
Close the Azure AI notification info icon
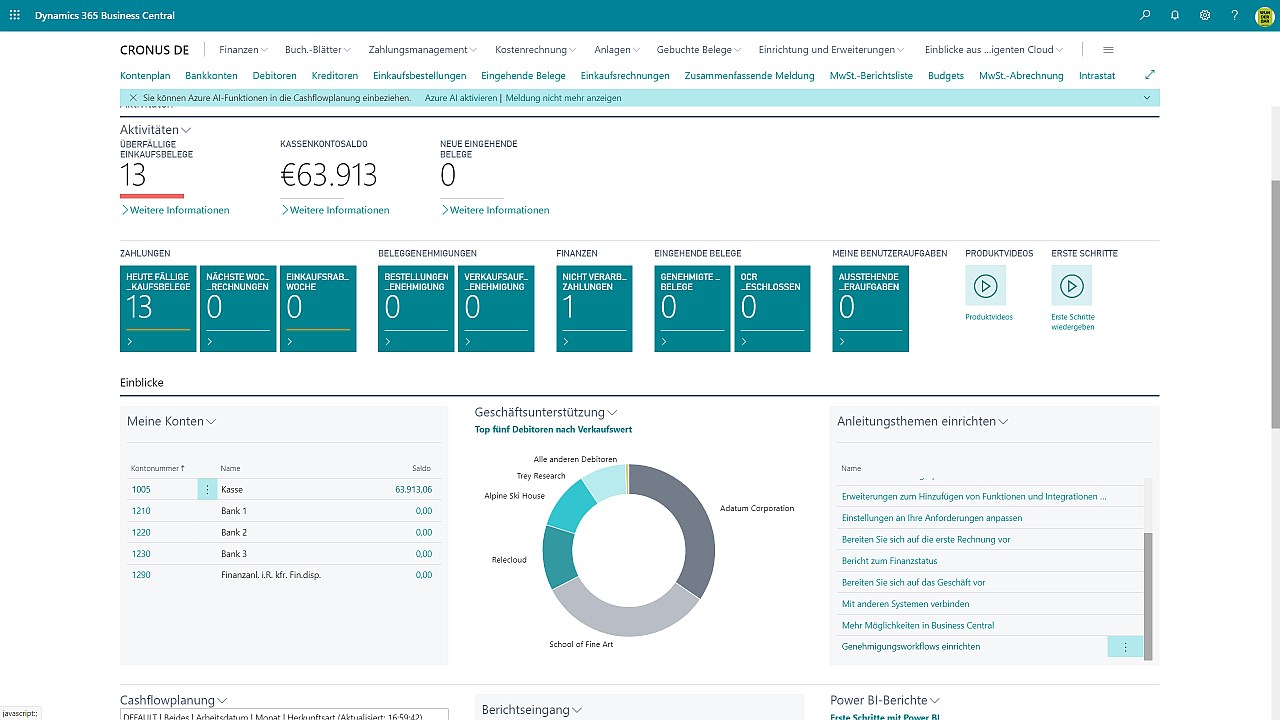[x=132, y=98]
